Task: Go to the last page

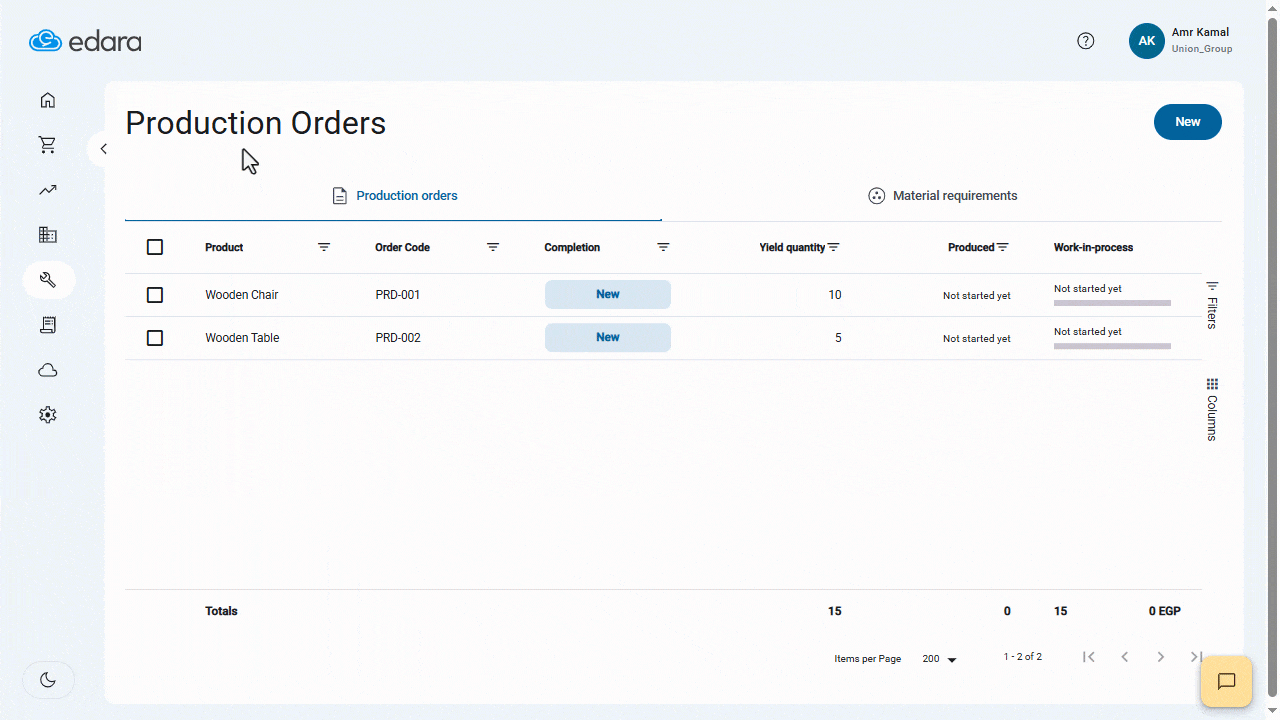Action: (x=1196, y=657)
